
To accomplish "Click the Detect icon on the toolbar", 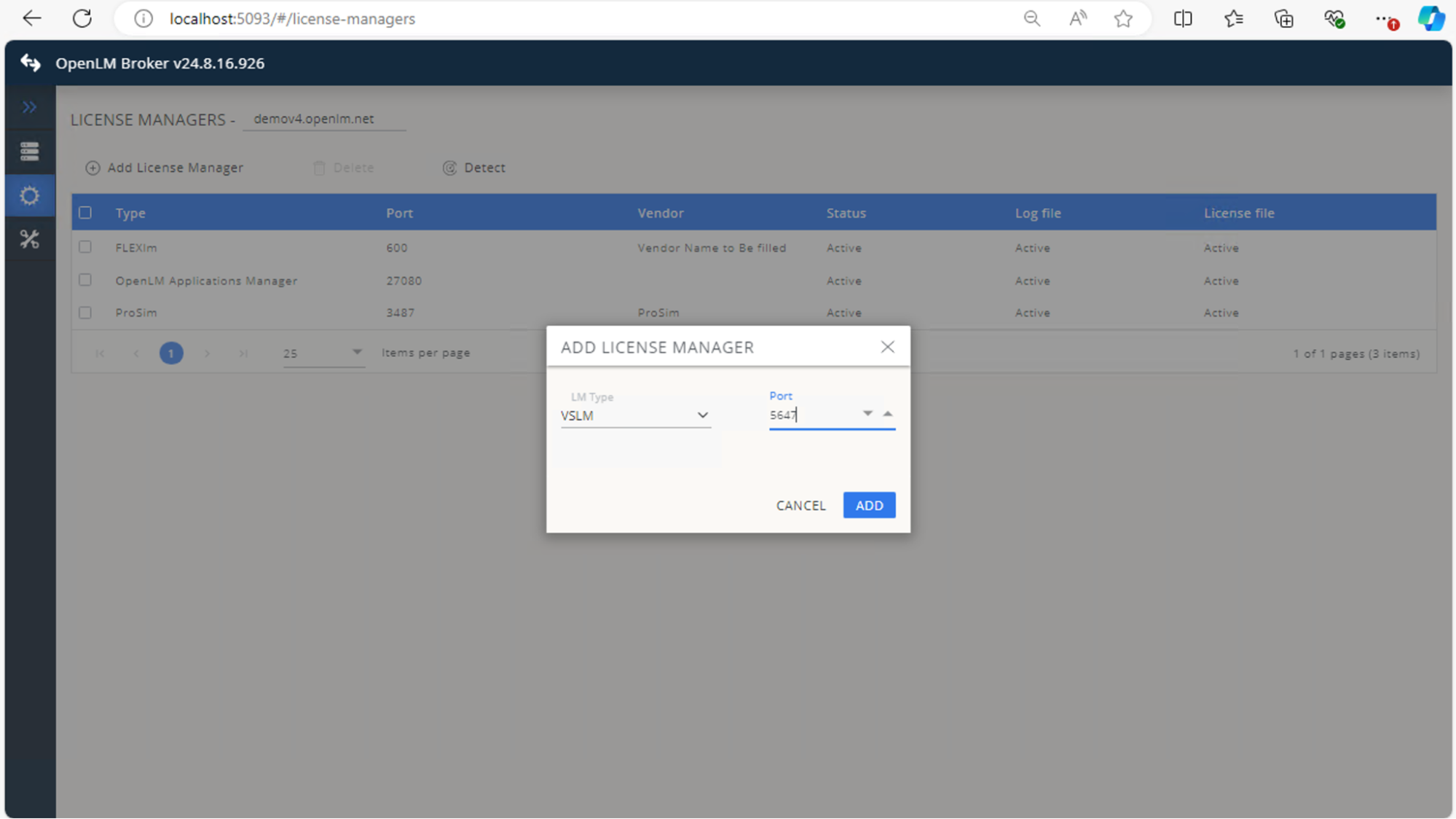I will click(x=449, y=168).
